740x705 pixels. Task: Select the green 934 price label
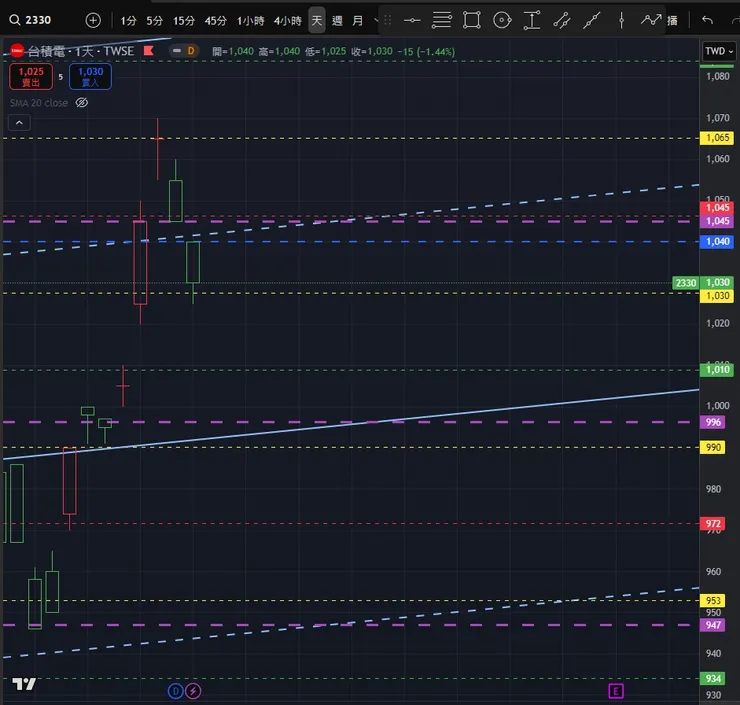click(x=713, y=679)
